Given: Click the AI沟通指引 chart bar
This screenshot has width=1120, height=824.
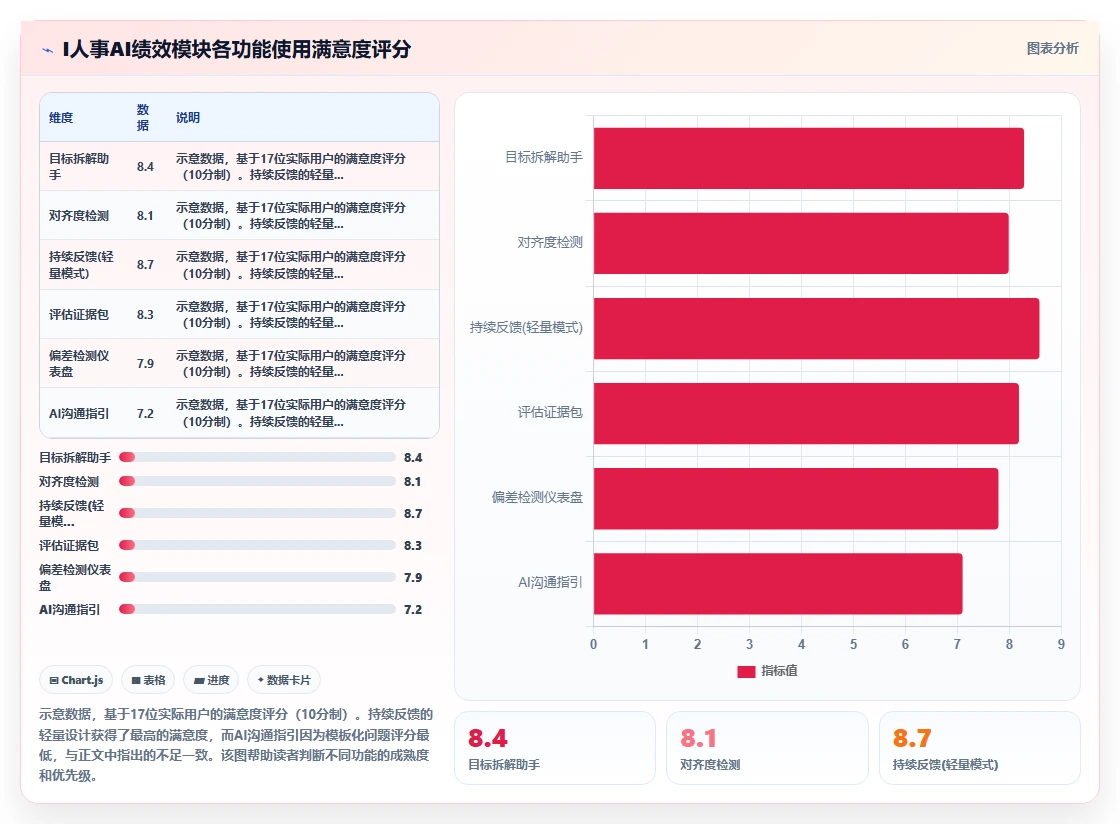Looking at the screenshot, I should 778,583.
